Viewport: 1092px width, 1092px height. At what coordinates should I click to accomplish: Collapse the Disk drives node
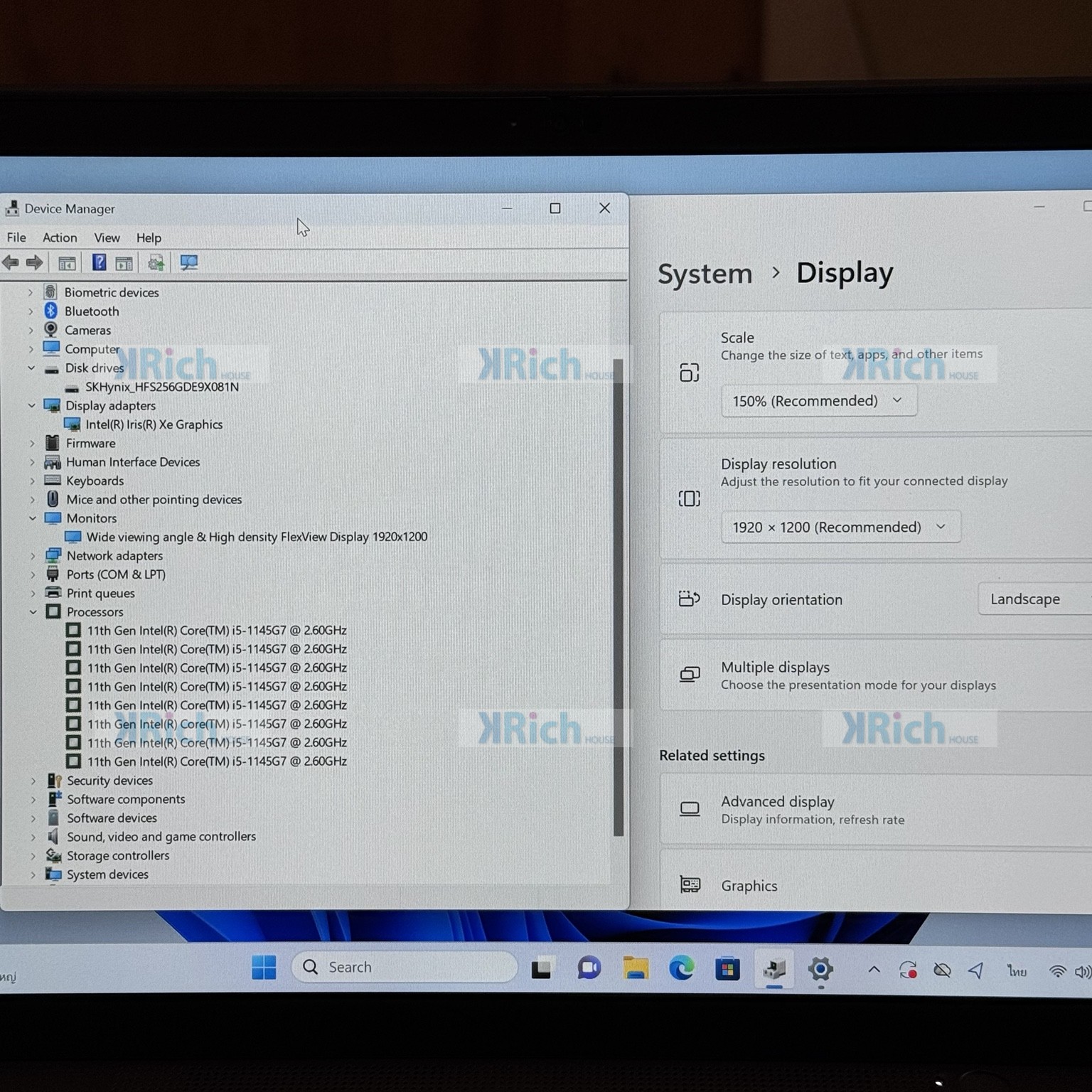tap(31, 368)
